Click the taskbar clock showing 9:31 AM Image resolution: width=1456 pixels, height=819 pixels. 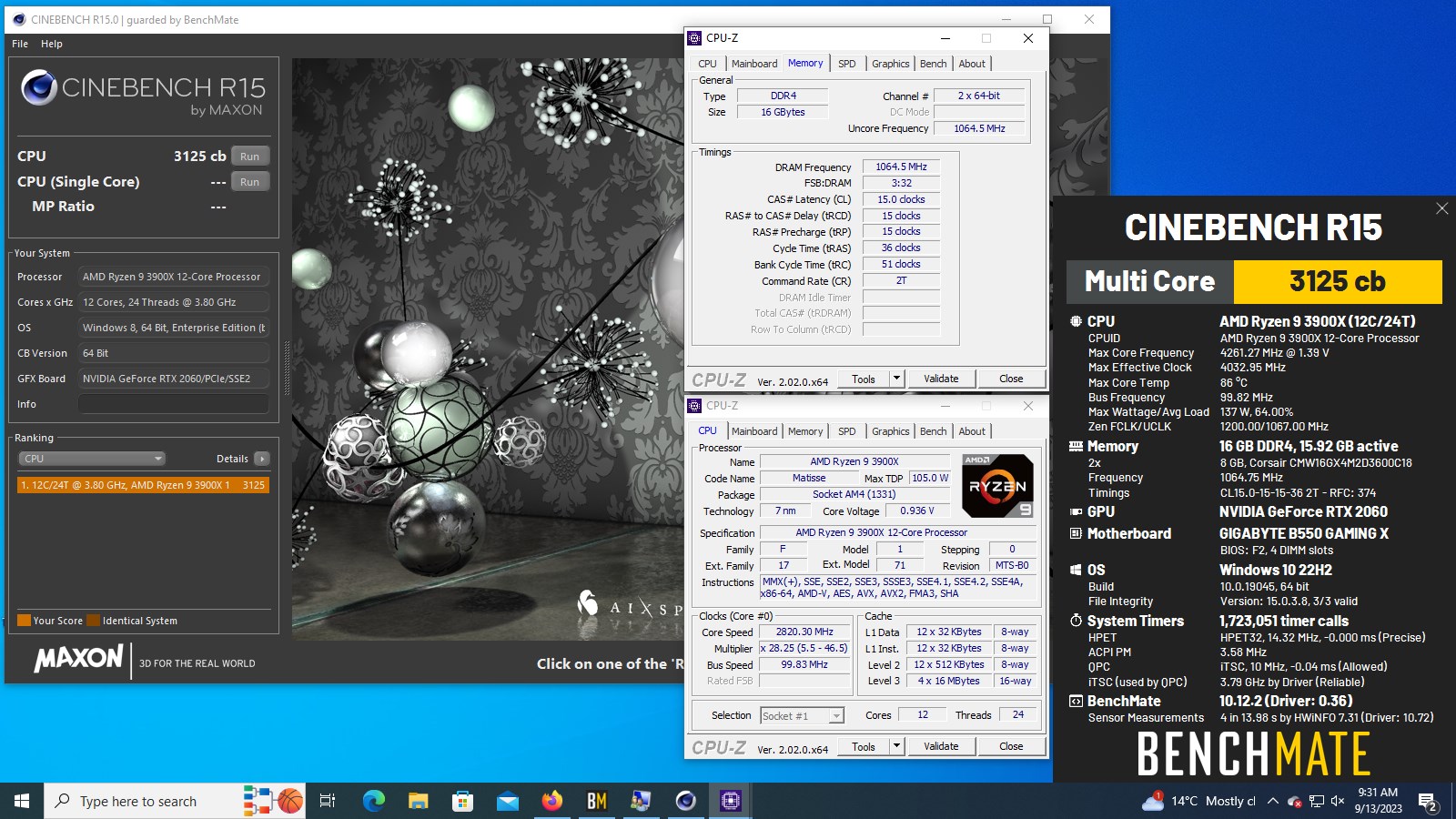[x=1378, y=801]
